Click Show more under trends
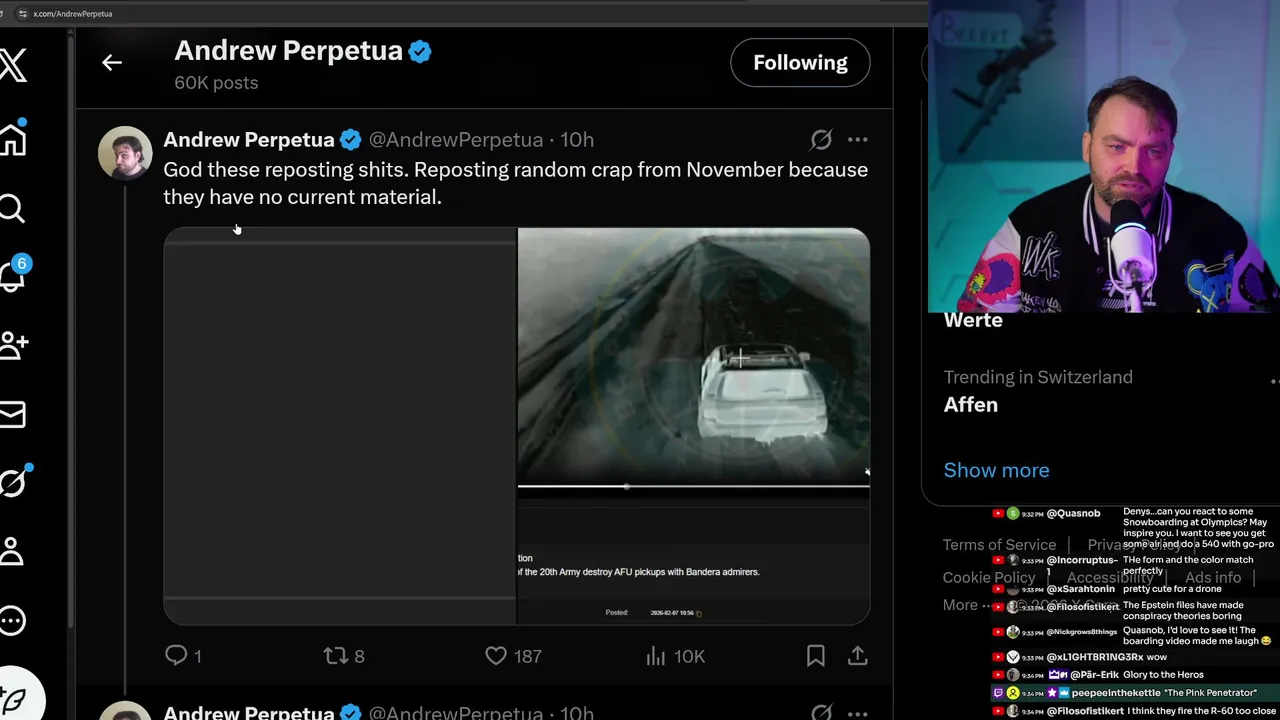This screenshot has height=720, width=1280. (x=997, y=470)
